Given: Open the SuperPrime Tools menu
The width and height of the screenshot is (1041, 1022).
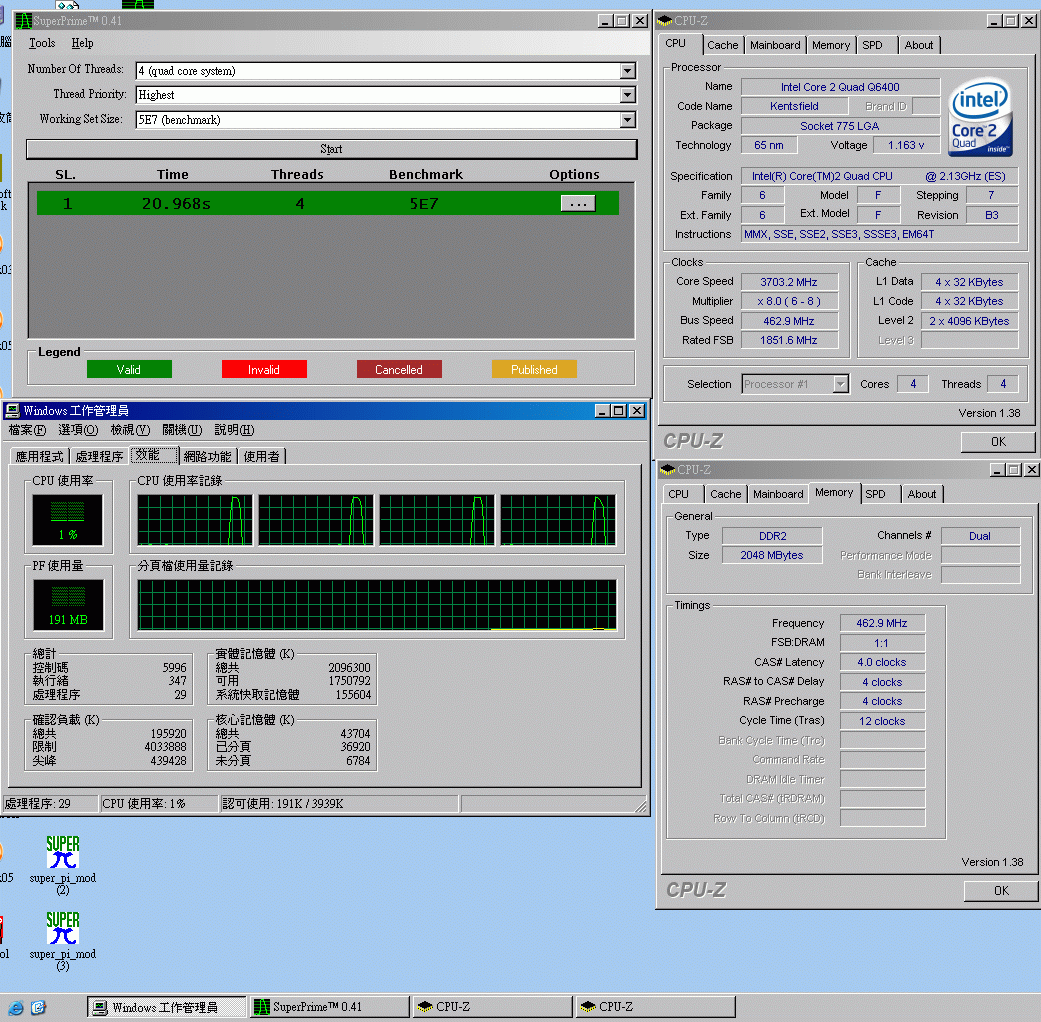Looking at the screenshot, I should (42, 43).
